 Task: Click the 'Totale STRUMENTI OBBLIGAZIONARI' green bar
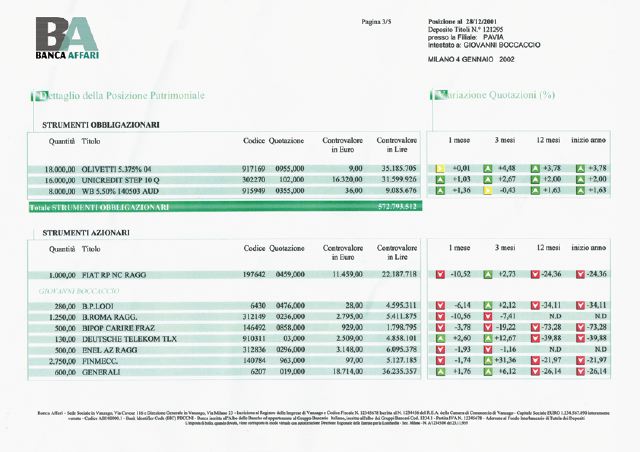[225, 207]
